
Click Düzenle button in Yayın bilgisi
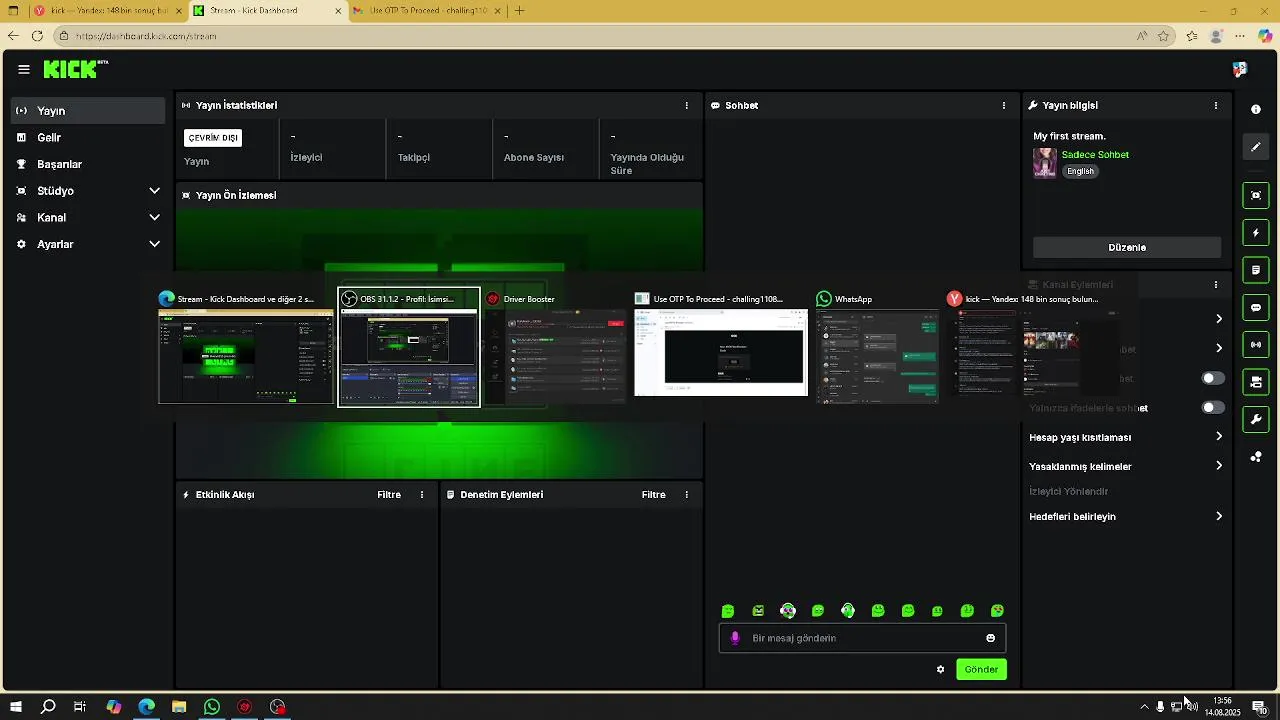click(1127, 247)
